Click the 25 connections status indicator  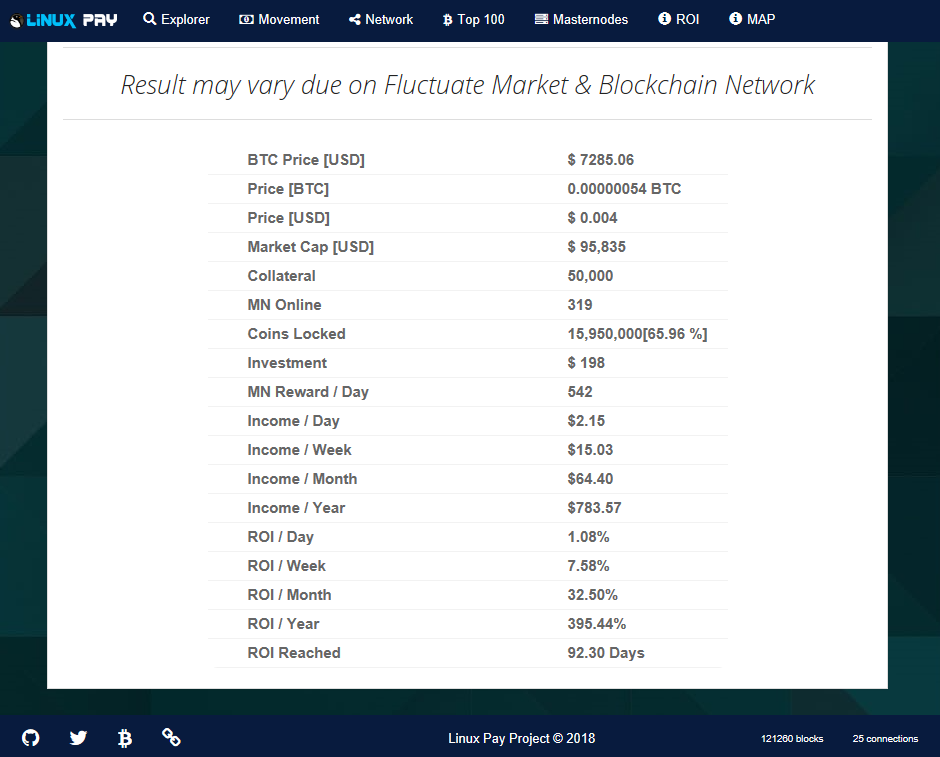click(x=885, y=739)
